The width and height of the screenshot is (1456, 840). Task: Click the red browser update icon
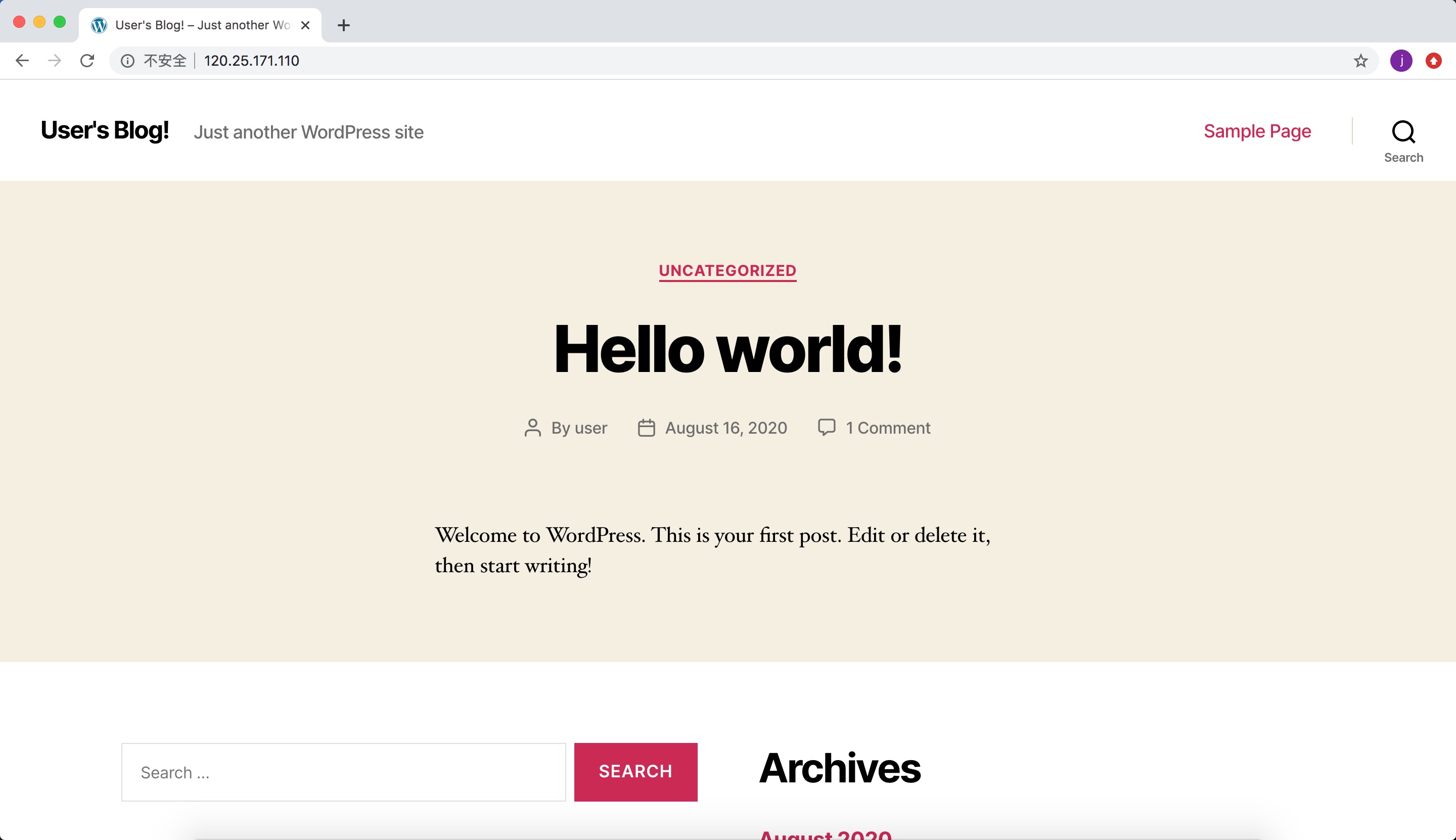pyautogui.click(x=1433, y=61)
